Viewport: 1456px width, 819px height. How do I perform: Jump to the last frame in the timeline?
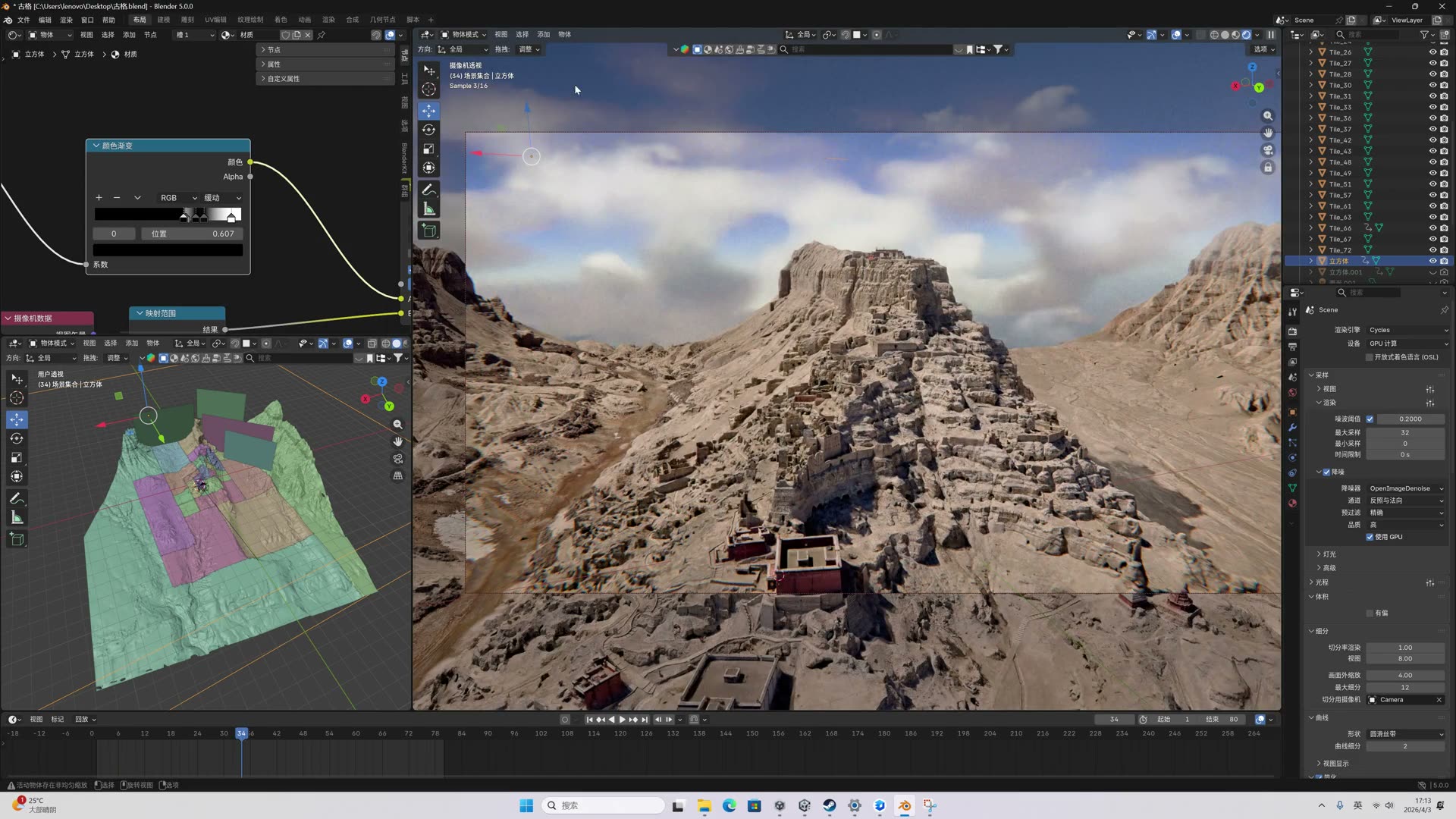click(x=645, y=720)
